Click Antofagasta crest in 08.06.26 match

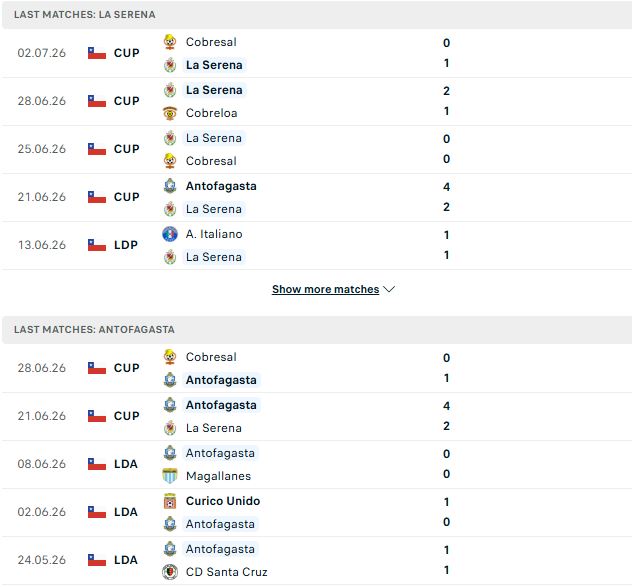click(170, 453)
